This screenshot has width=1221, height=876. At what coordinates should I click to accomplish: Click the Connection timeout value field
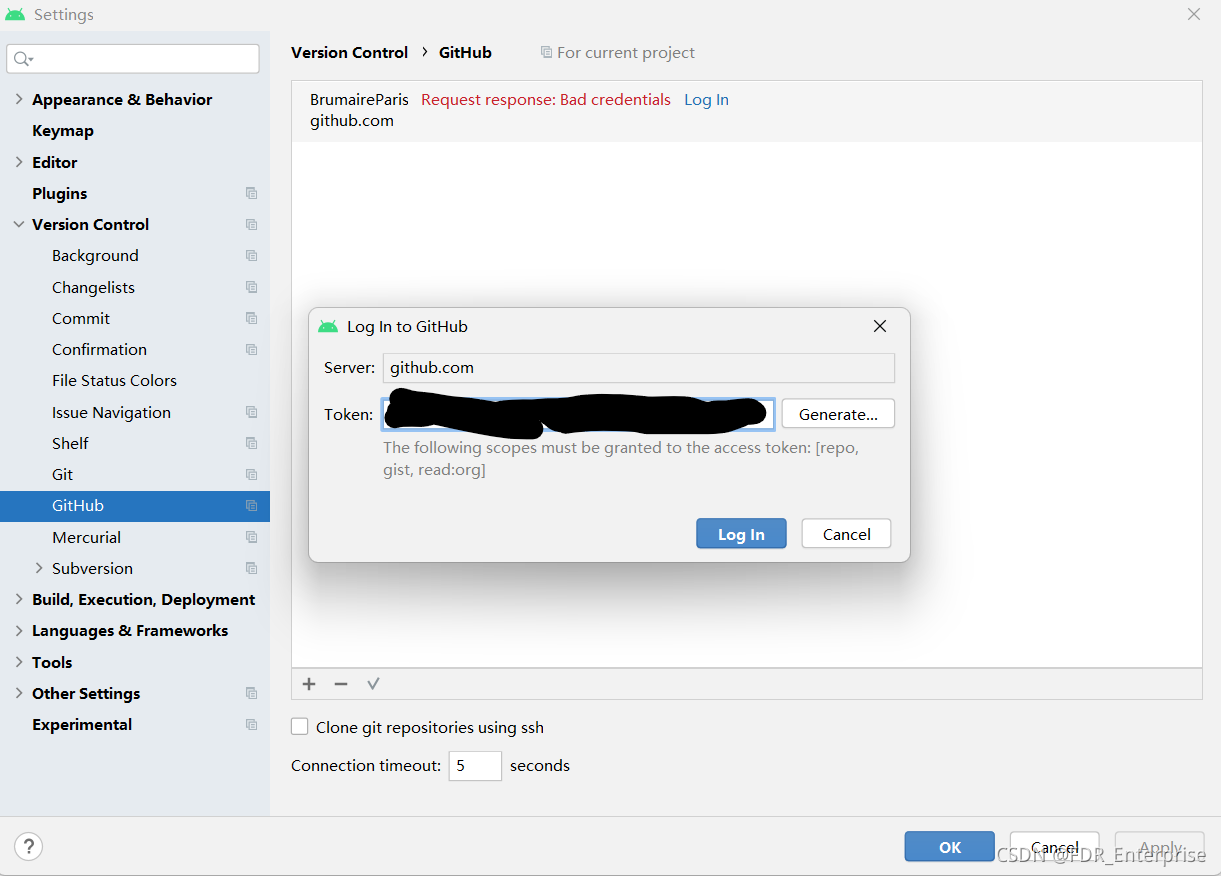coord(475,765)
